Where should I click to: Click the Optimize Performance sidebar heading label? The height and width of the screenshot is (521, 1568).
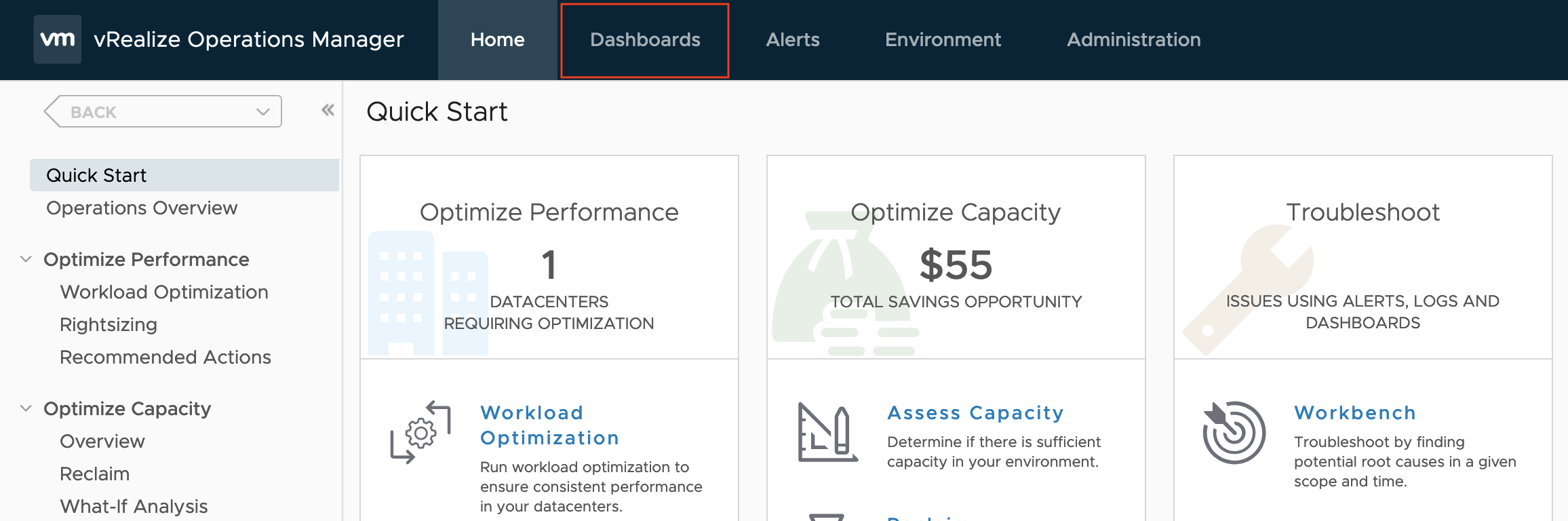point(146,259)
